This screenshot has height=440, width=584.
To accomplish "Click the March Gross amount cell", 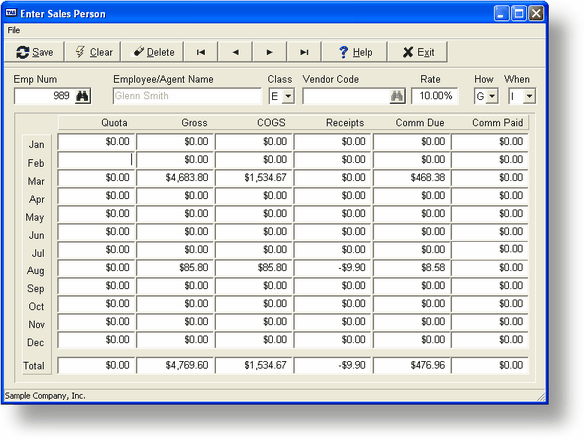I will pos(175,177).
